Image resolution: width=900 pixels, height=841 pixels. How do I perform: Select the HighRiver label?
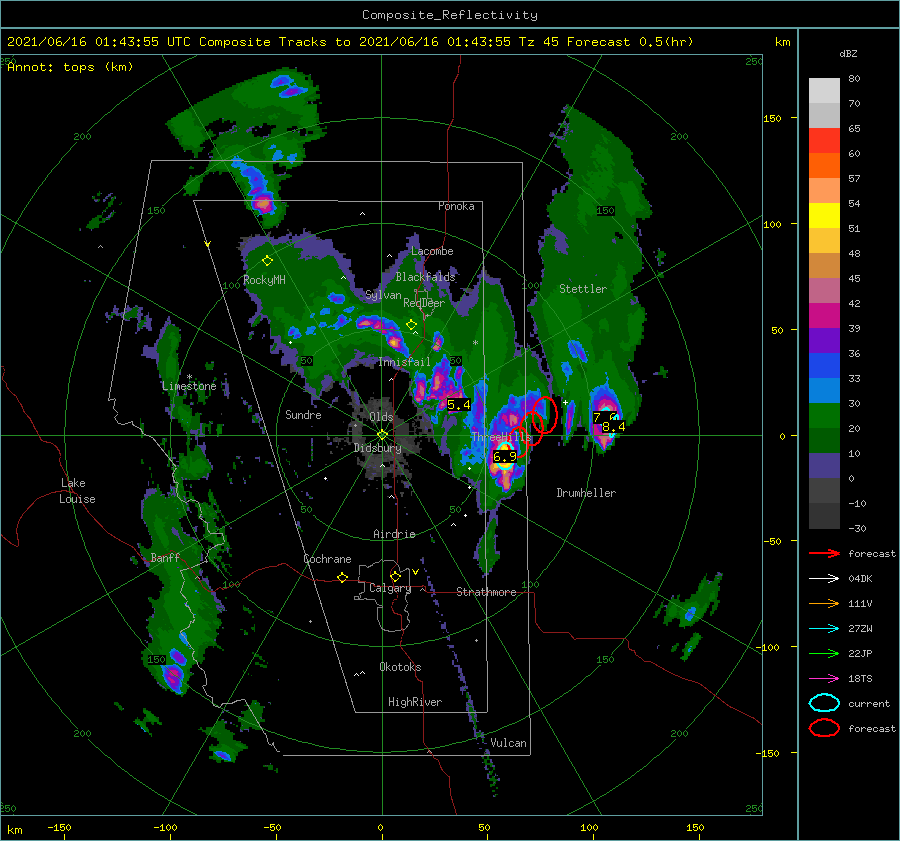click(x=415, y=702)
